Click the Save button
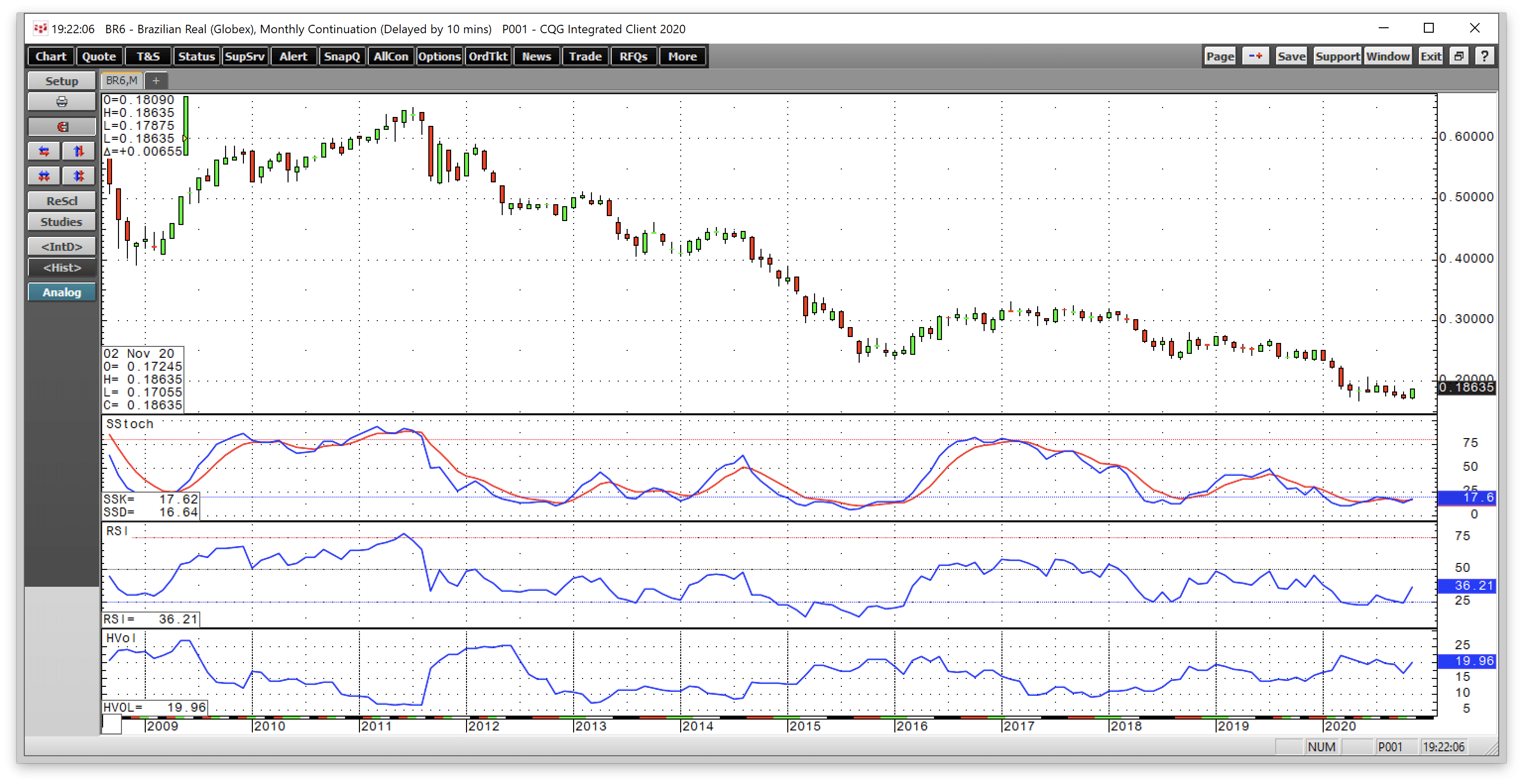Viewport: 1523px width, 784px height. (x=1291, y=56)
